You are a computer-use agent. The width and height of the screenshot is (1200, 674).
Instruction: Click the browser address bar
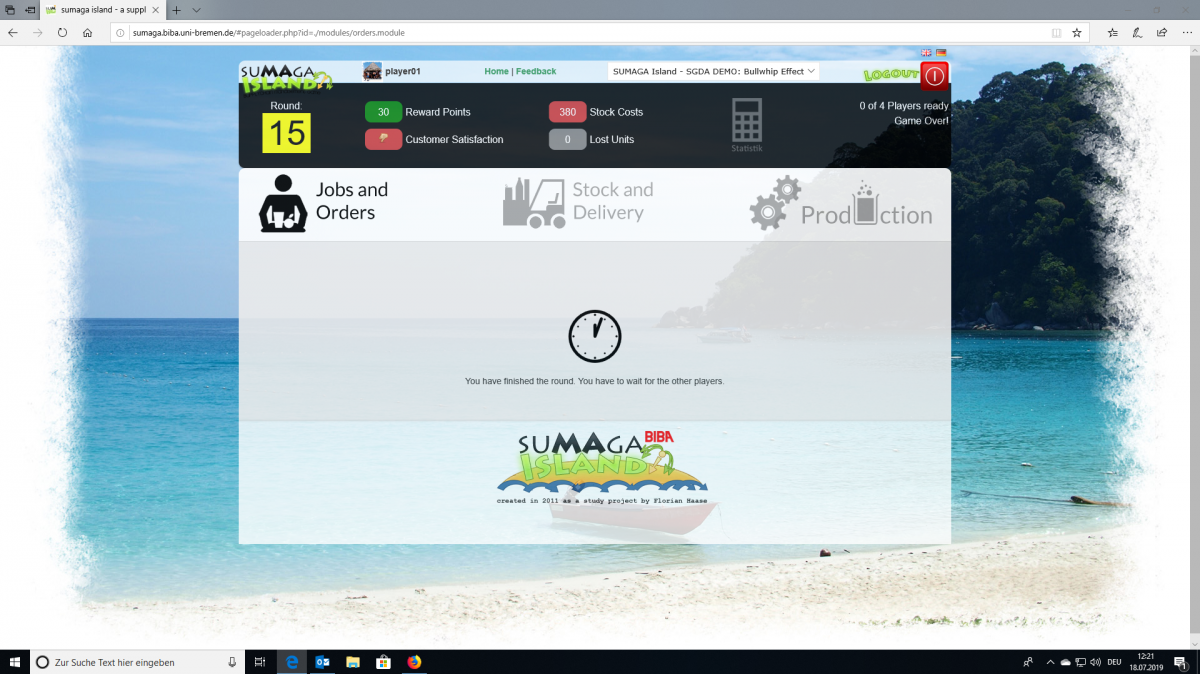pos(400,32)
